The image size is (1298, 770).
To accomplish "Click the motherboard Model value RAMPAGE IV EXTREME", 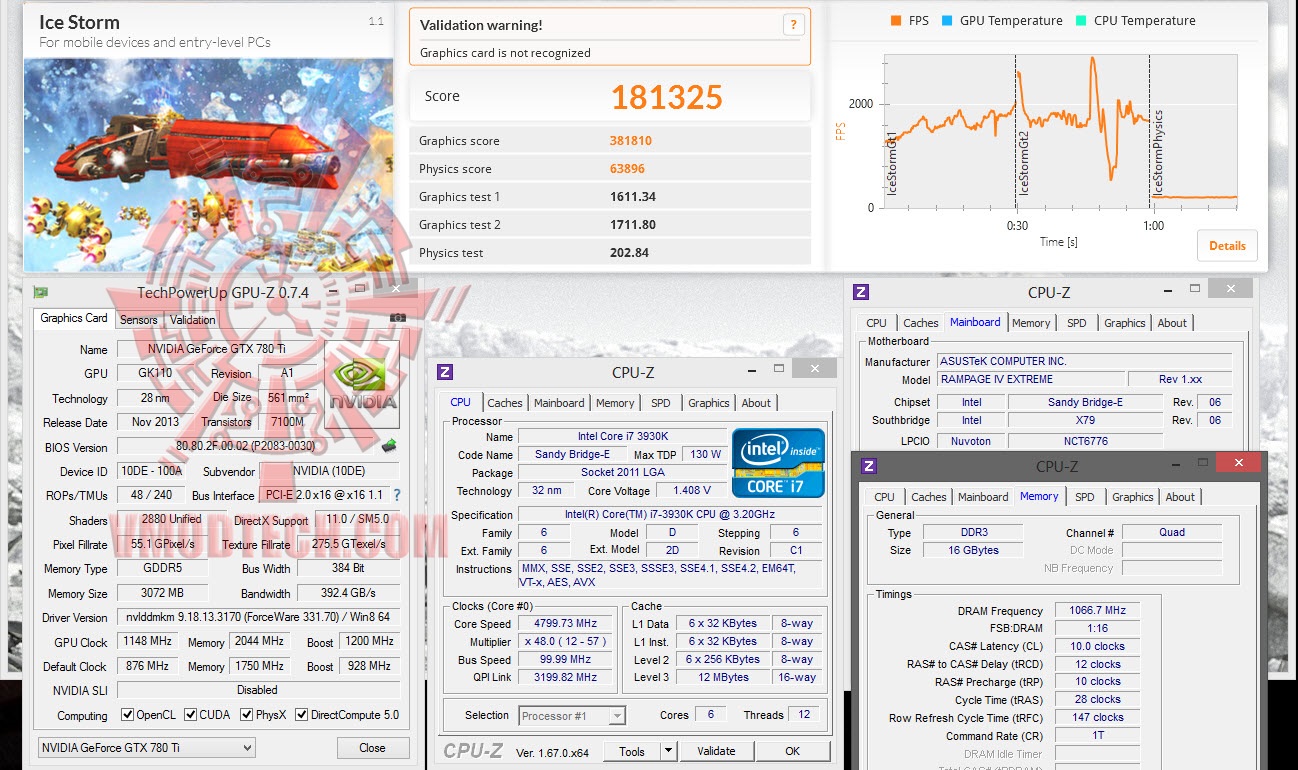I will click(x=1029, y=379).
